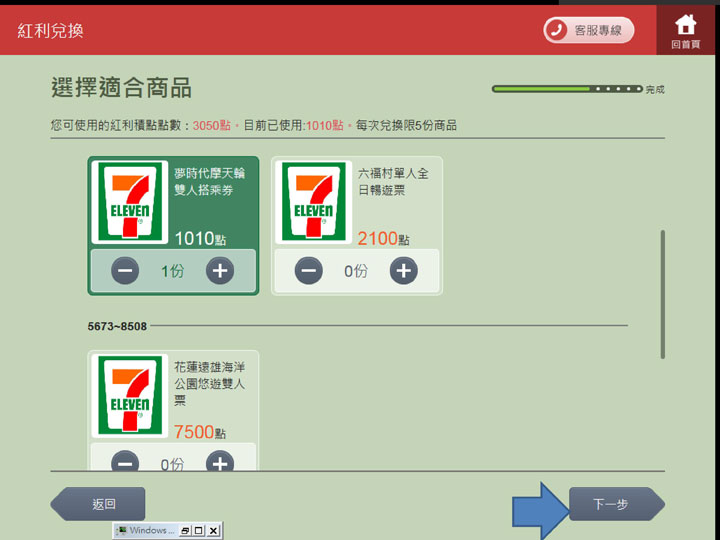This screenshot has width=720, height=540.
Task: Click the 1份 quantity value
Action: [x=172, y=271]
